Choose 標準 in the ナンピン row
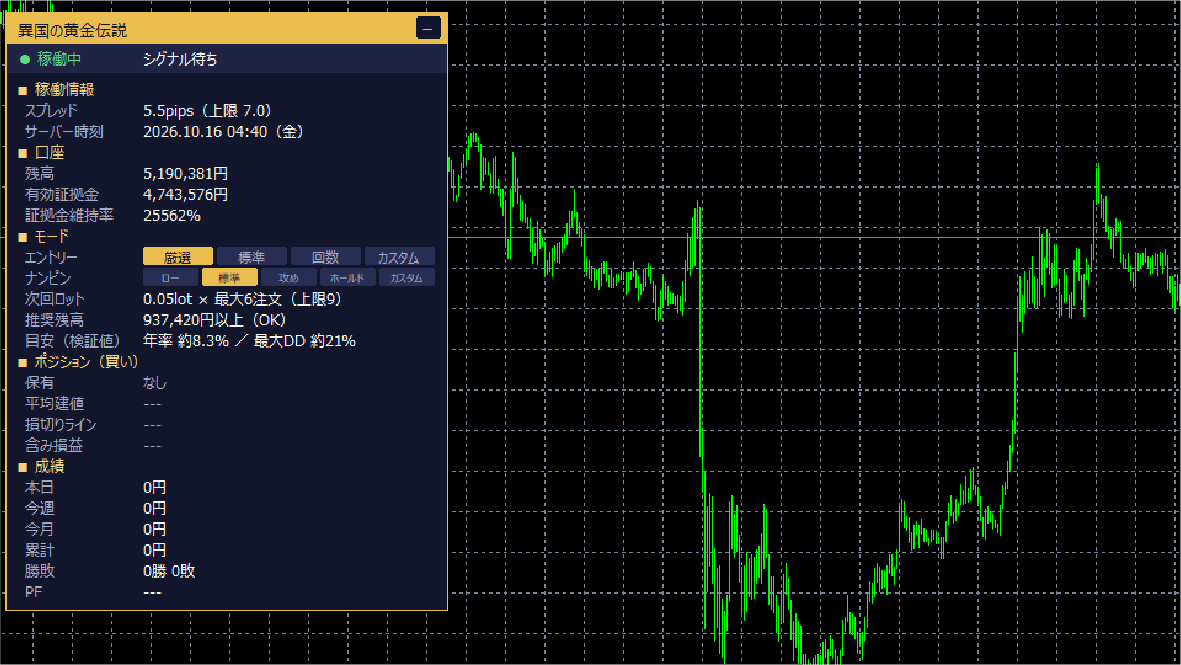The width and height of the screenshot is (1181, 665). pos(230,278)
